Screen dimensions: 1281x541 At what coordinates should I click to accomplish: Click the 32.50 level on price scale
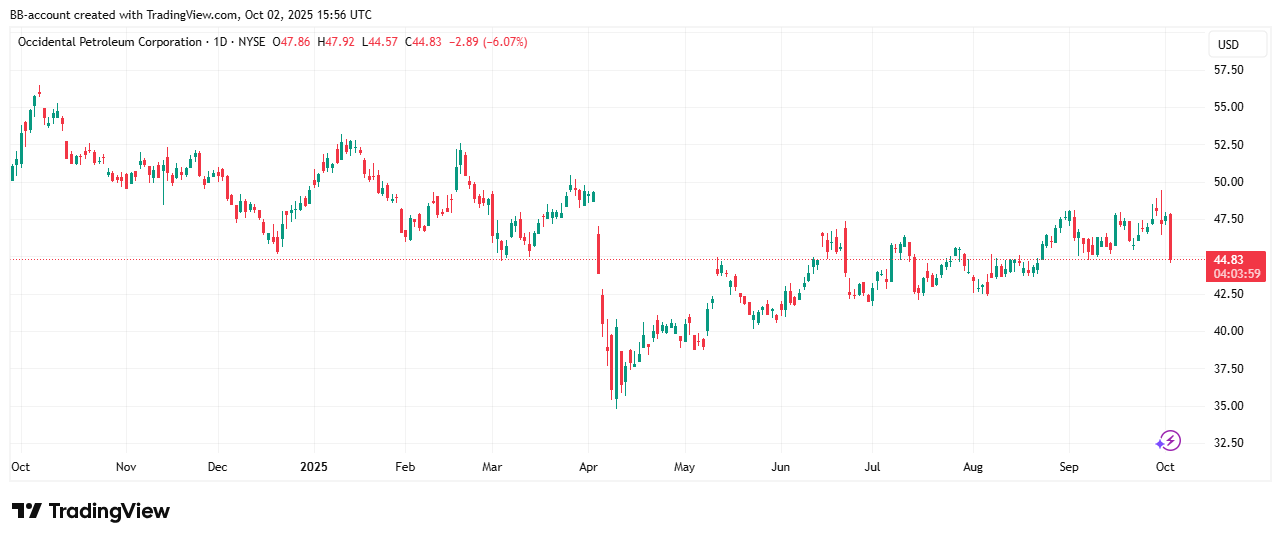(1228, 443)
